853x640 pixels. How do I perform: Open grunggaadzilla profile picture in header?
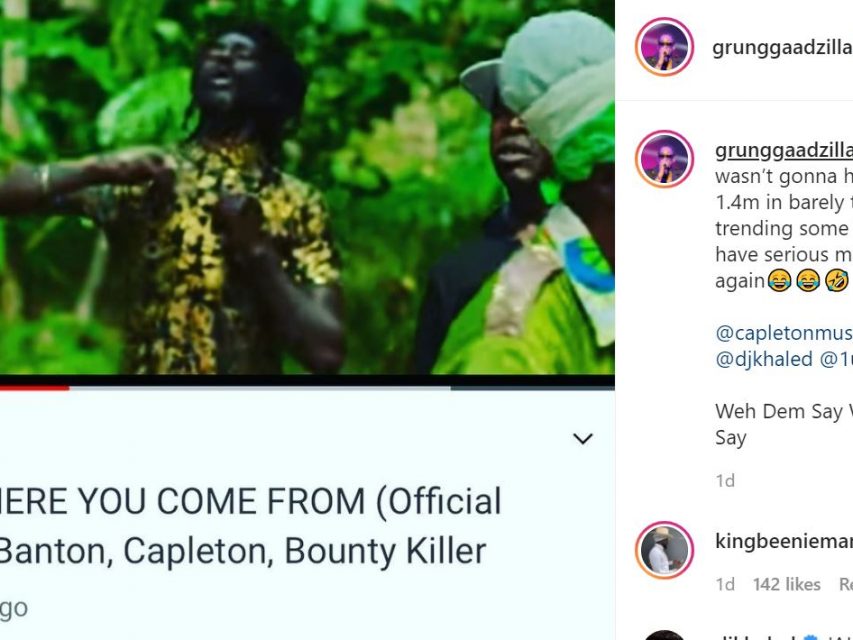tap(664, 47)
